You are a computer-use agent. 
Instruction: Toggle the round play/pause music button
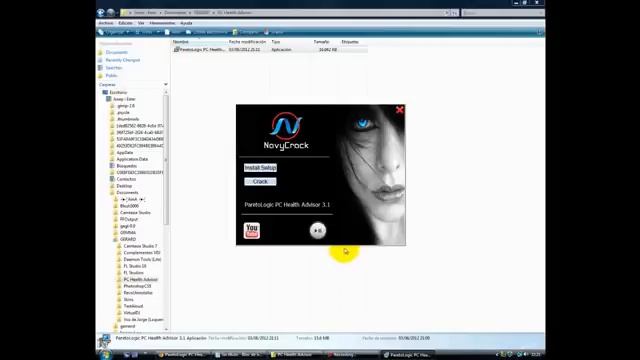318,231
